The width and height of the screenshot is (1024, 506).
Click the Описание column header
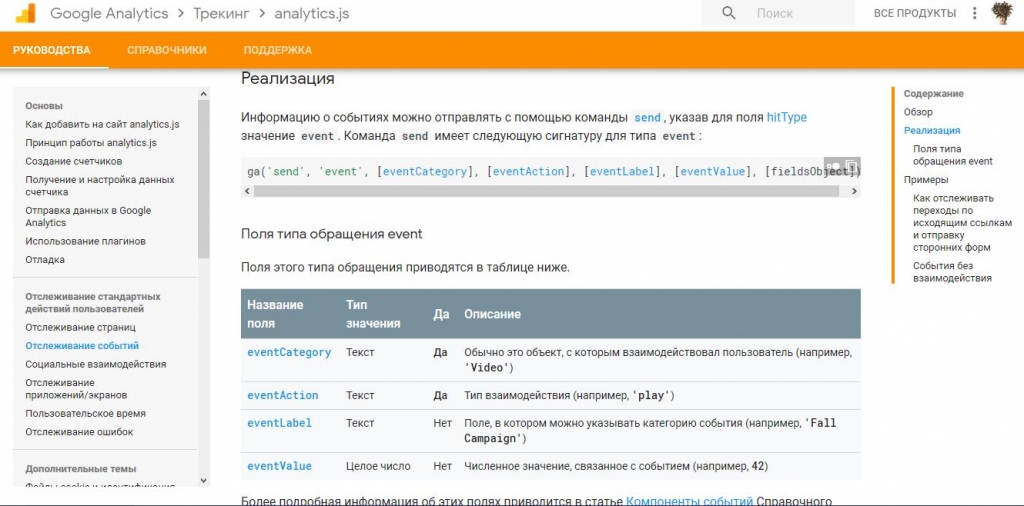[492, 314]
